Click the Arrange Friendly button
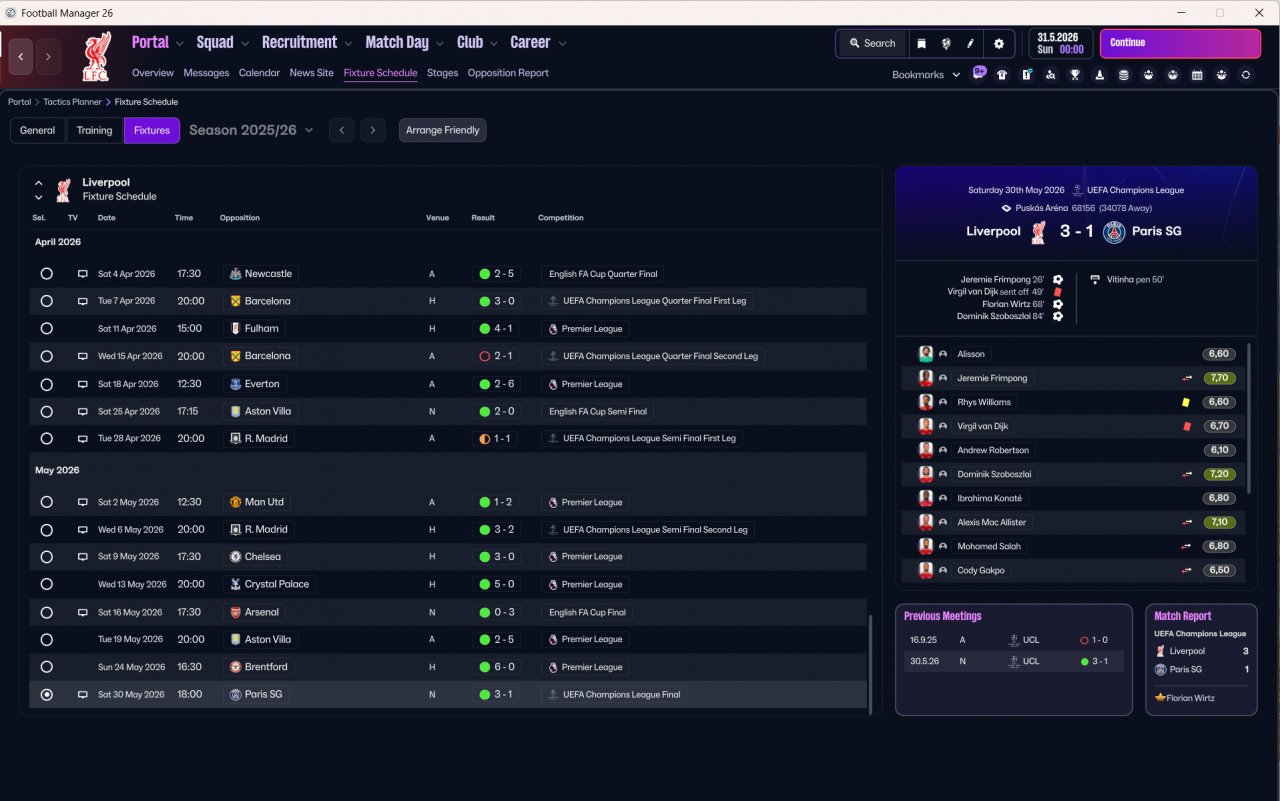1280x801 pixels. point(442,131)
